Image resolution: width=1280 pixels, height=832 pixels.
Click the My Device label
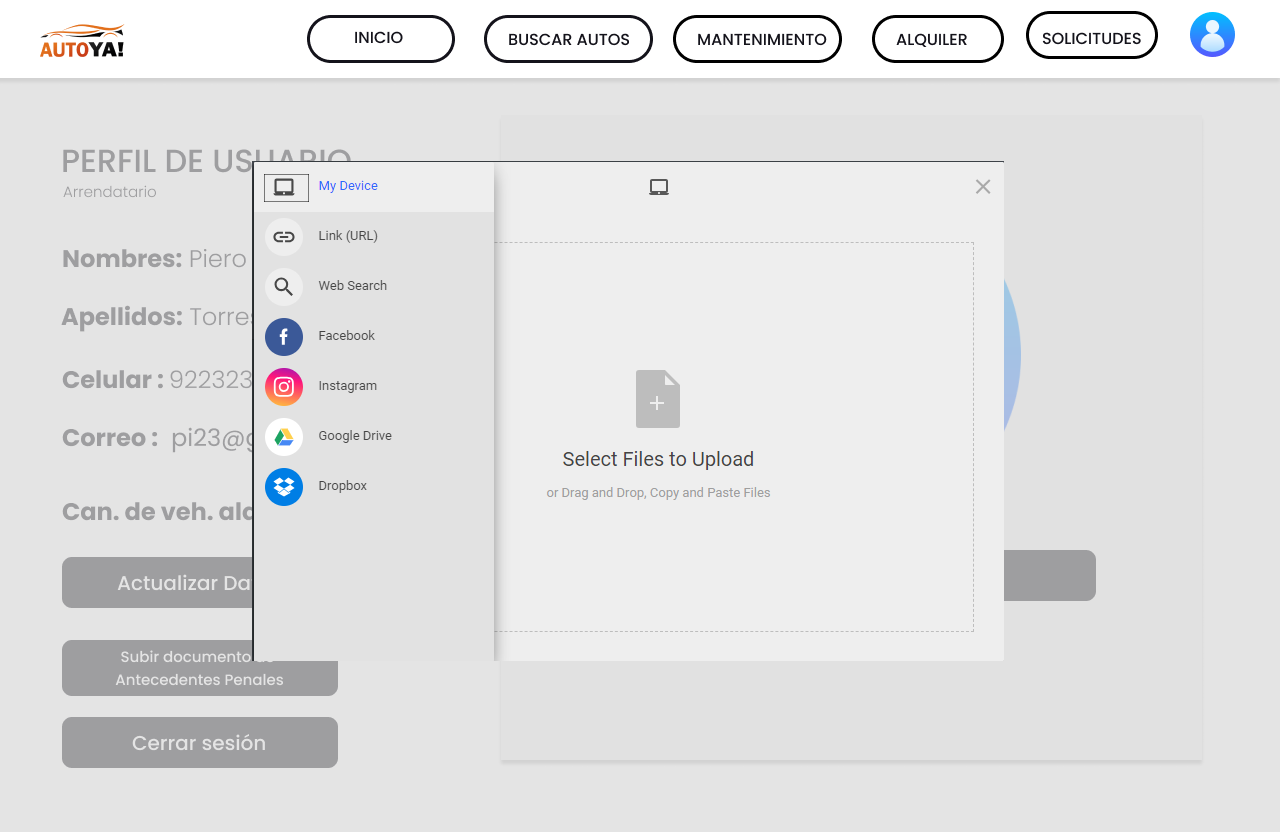coord(348,186)
